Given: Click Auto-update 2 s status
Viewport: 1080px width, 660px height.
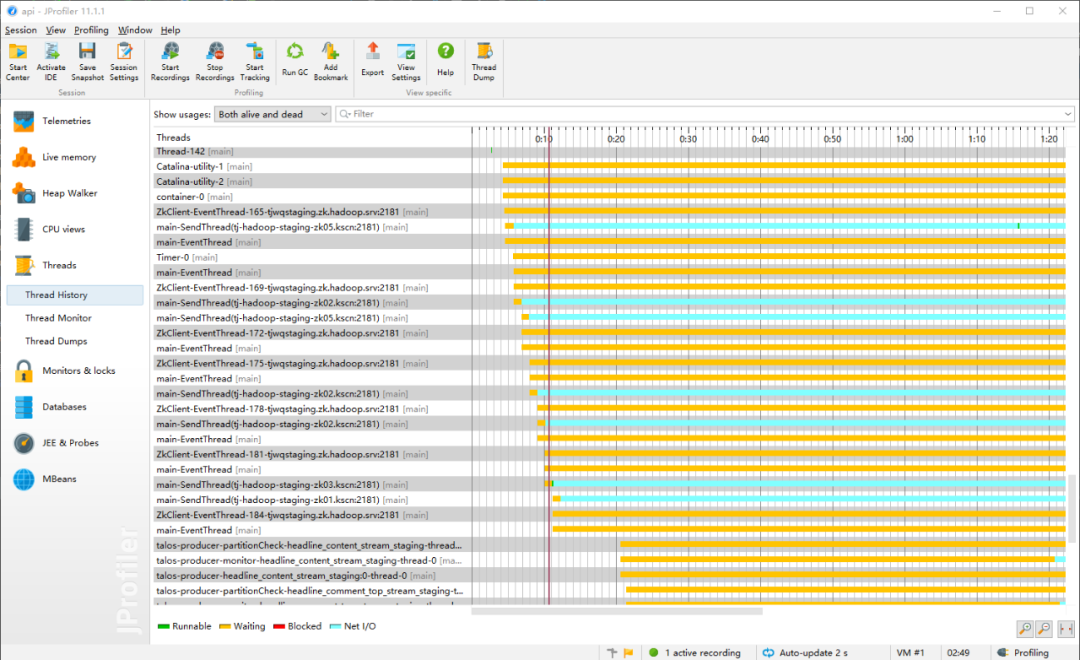Looking at the screenshot, I should tap(805, 652).
